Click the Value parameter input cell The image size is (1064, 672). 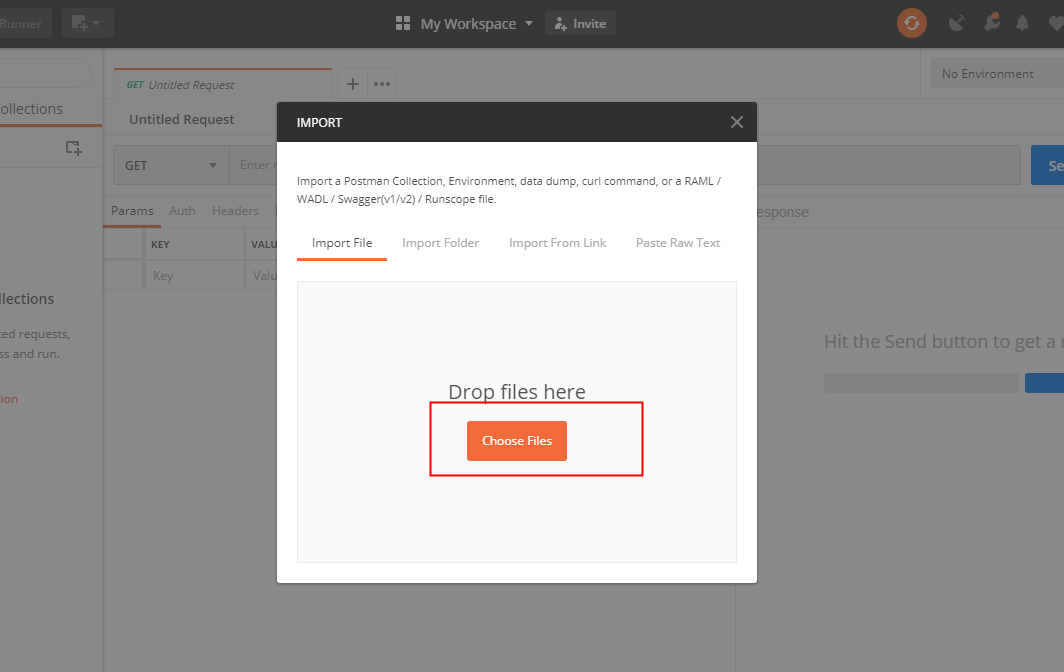(x=261, y=276)
